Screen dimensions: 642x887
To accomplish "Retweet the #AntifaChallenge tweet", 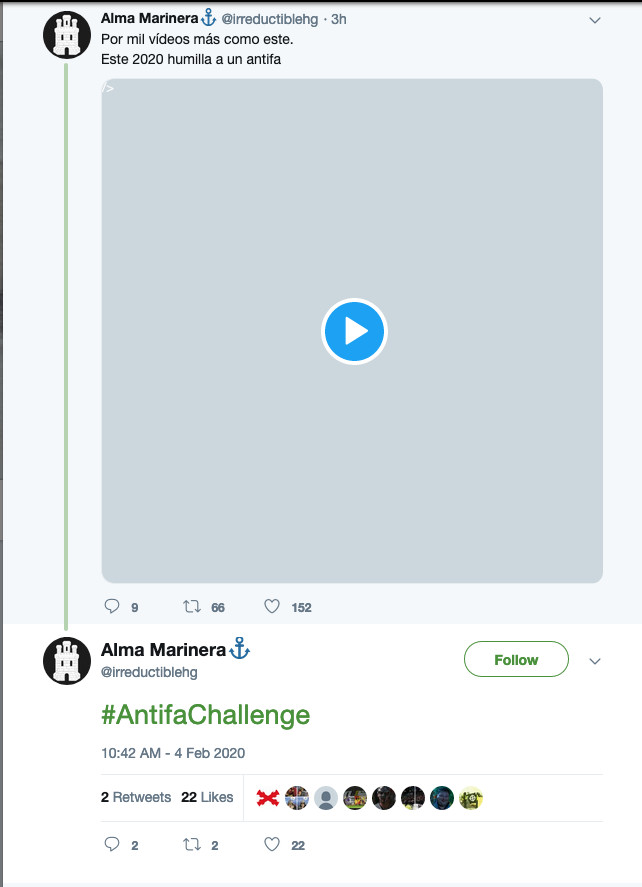I will (x=192, y=845).
